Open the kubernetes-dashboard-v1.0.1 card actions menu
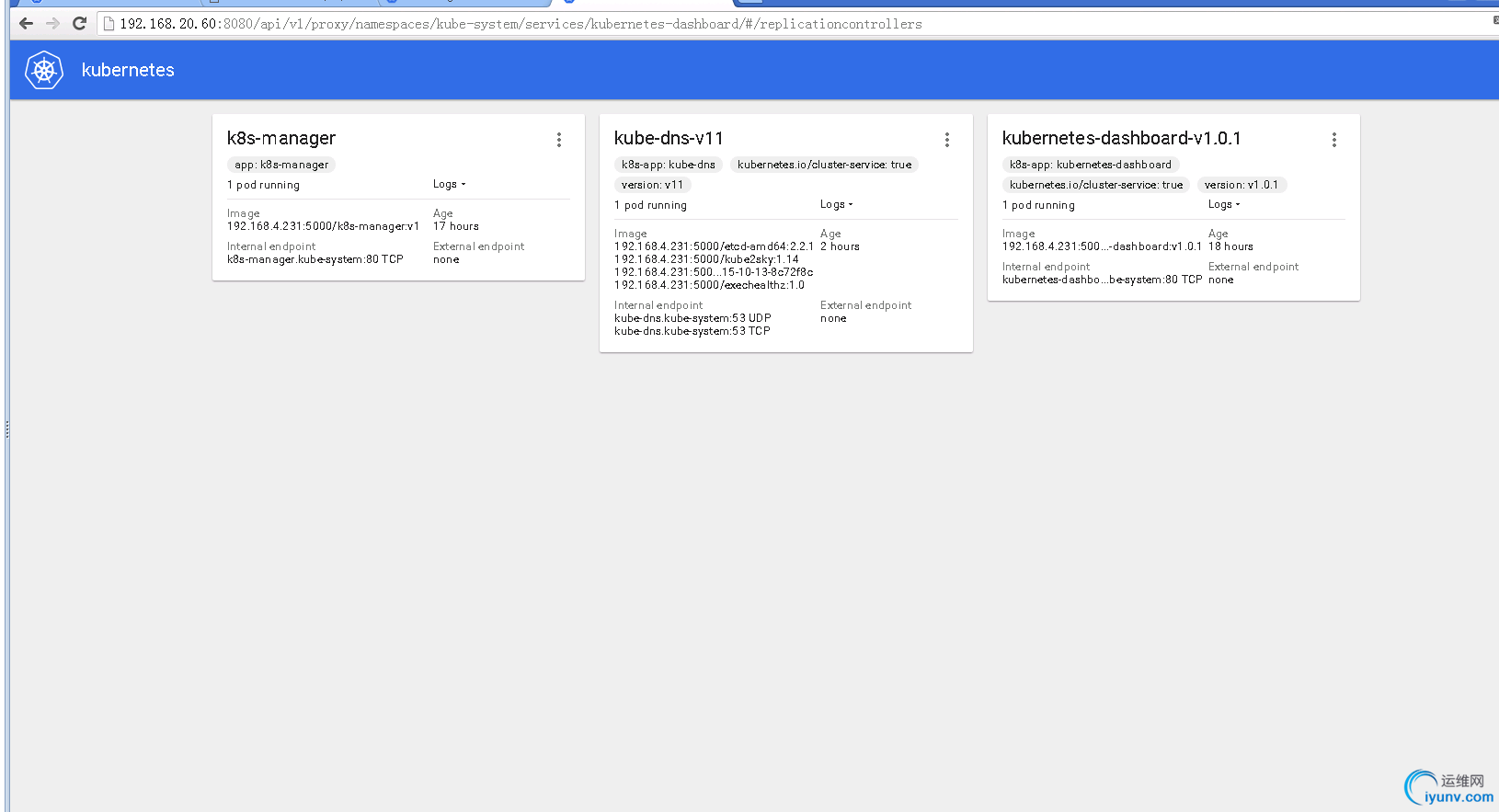 [x=1334, y=140]
